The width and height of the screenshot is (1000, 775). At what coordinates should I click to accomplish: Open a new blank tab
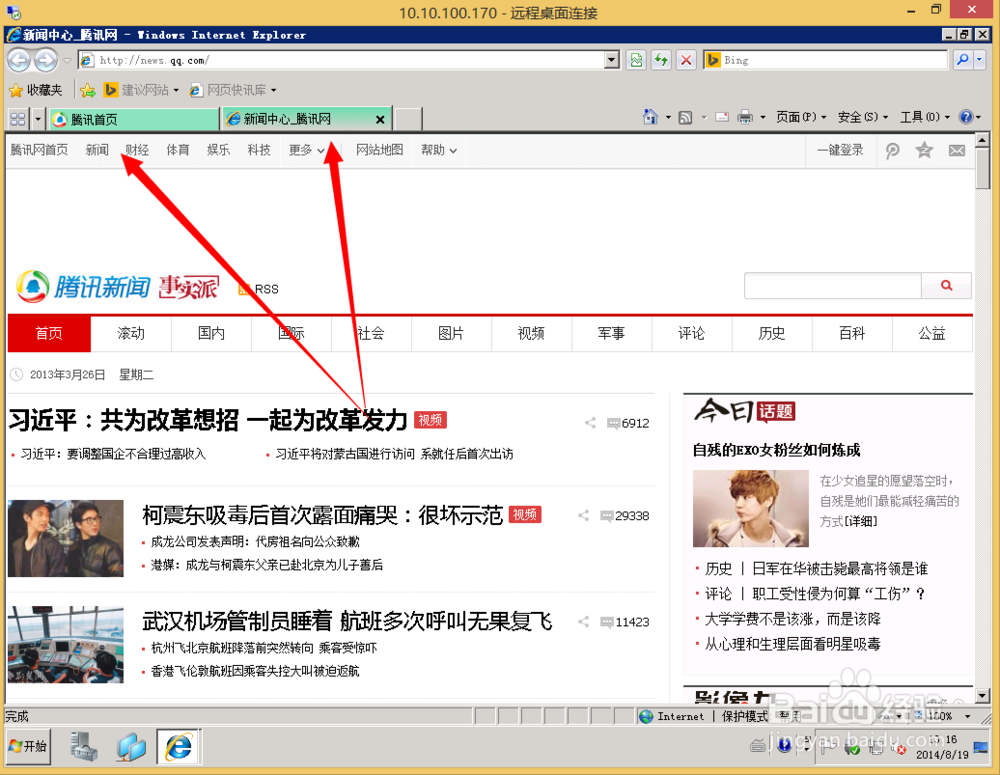pyautogui.click(x=408, y=119)
